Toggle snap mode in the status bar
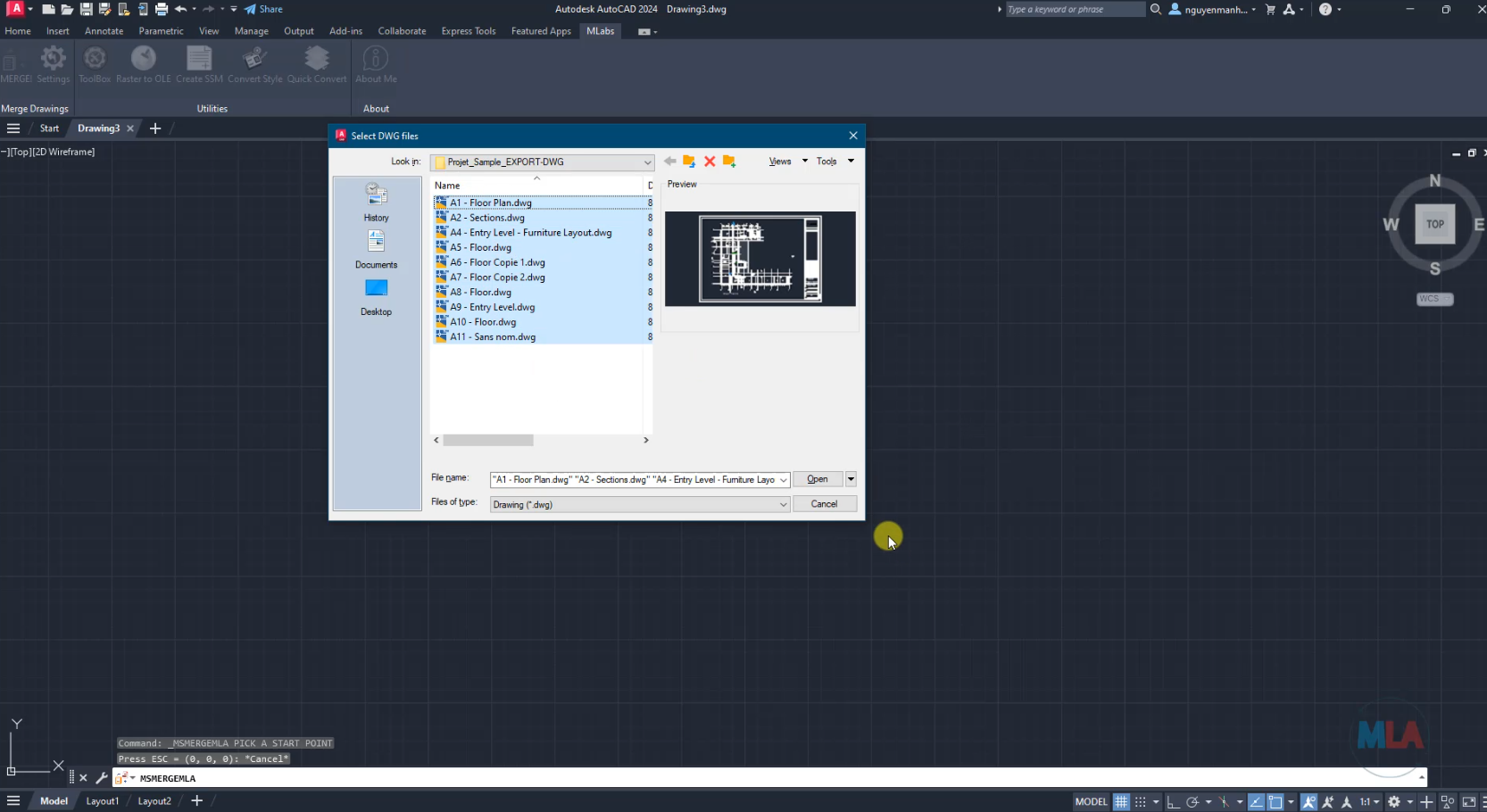The image size is (1487, 812). click(x=1140, y=801)
